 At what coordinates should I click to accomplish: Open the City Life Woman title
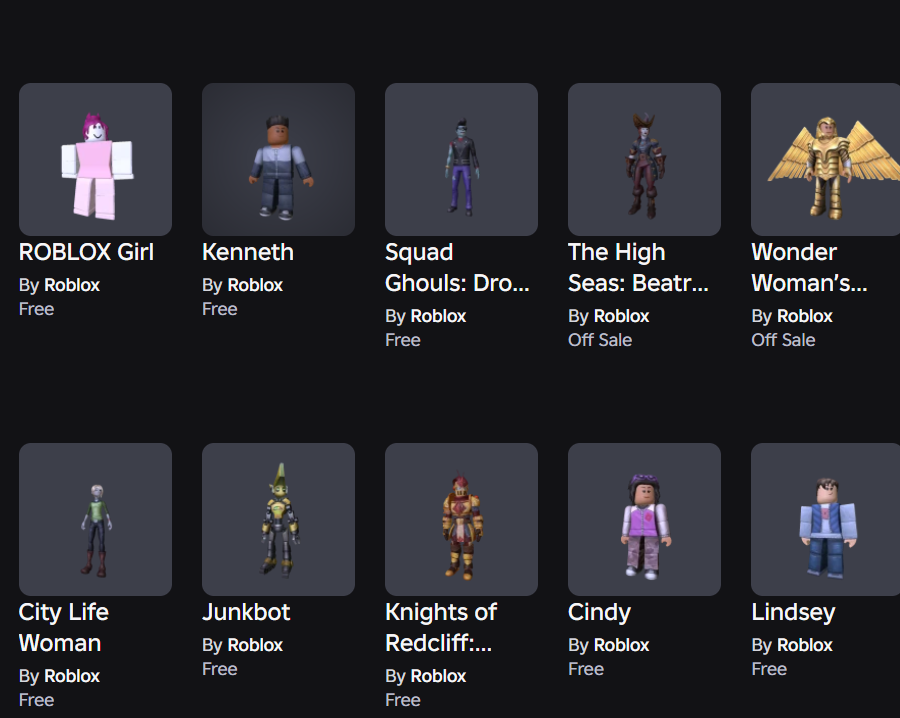(x=64, y=628)
